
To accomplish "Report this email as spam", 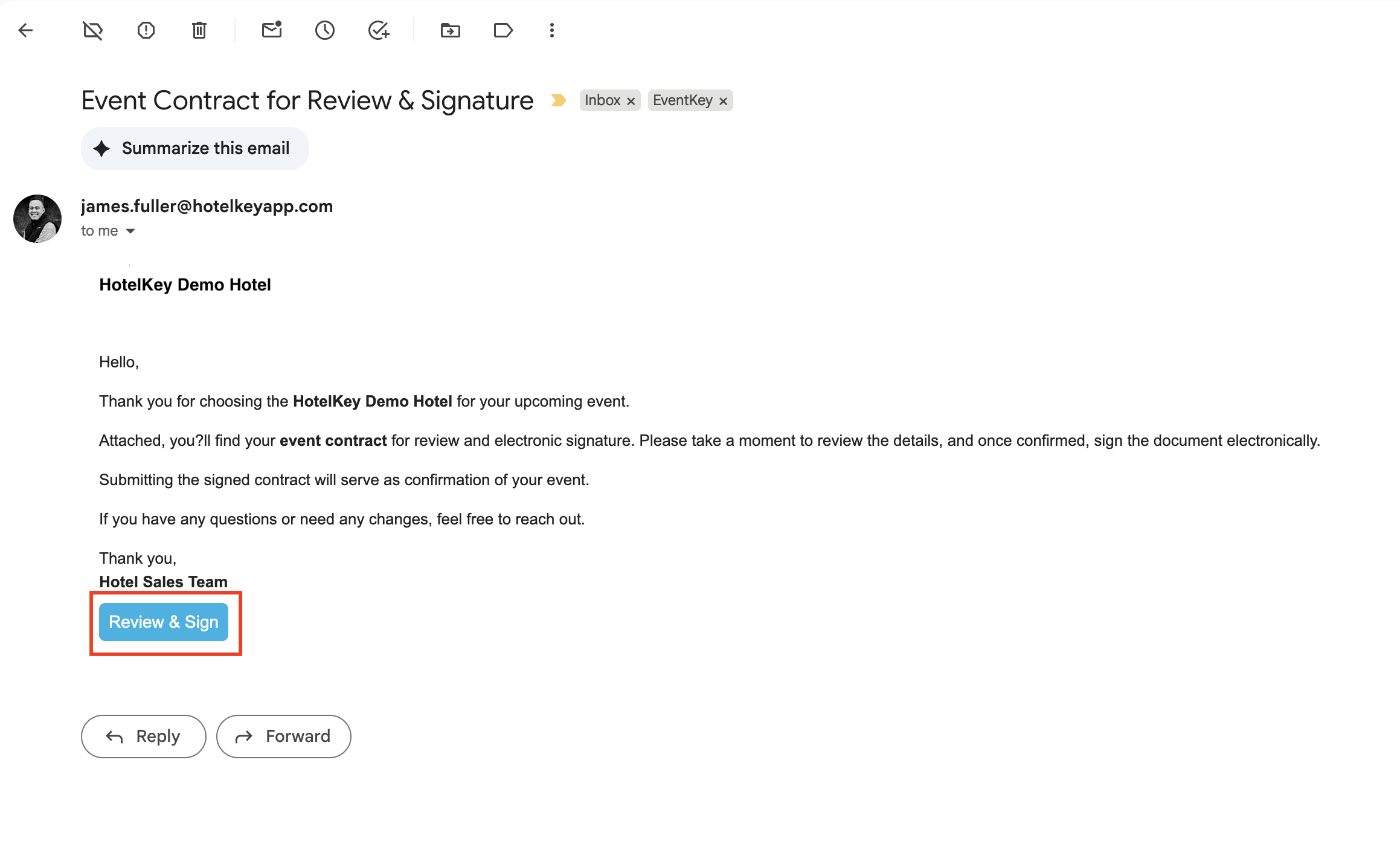I will click(146, 30).
